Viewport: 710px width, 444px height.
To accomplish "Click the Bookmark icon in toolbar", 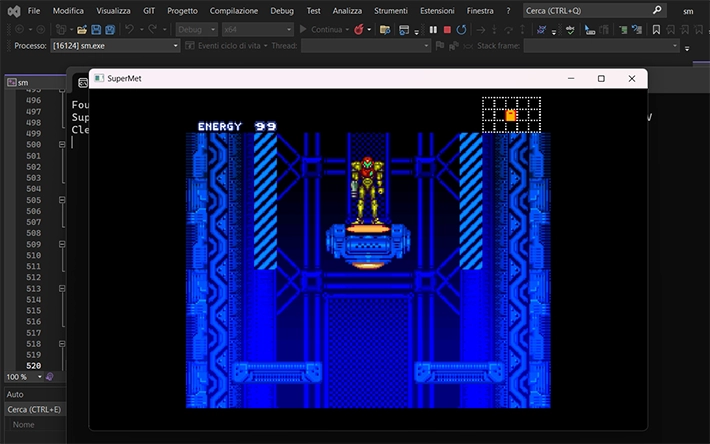I will click(x=656, y=30).
